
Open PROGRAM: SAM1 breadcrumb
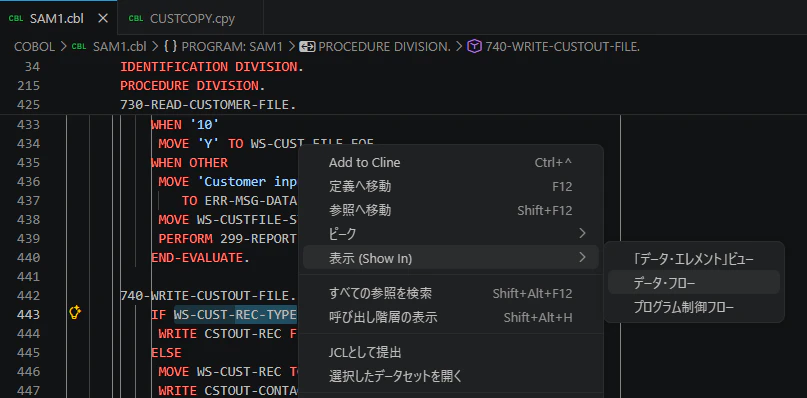tap(232, 47)
